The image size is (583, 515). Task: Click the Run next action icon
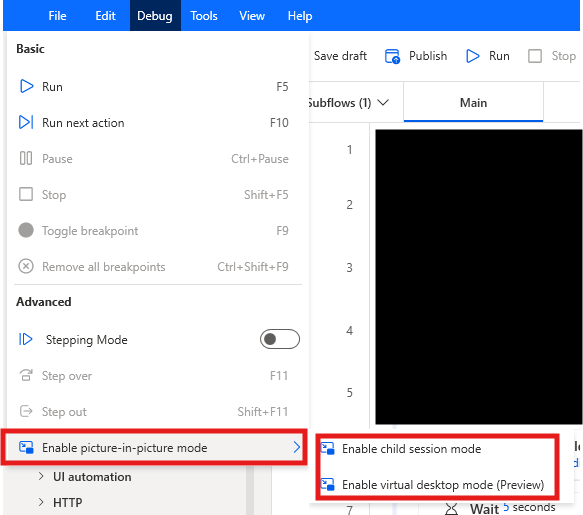(x=26, y=122)
